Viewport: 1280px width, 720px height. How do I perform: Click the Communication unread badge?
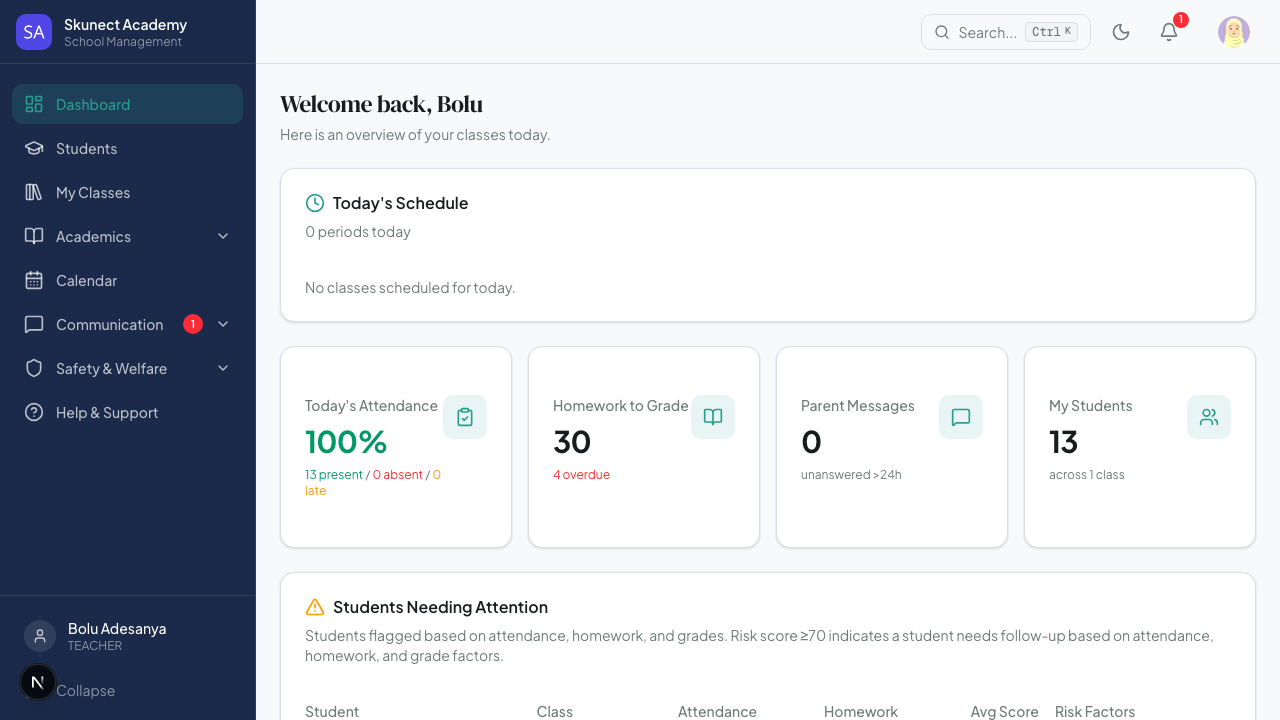[193, 324]
